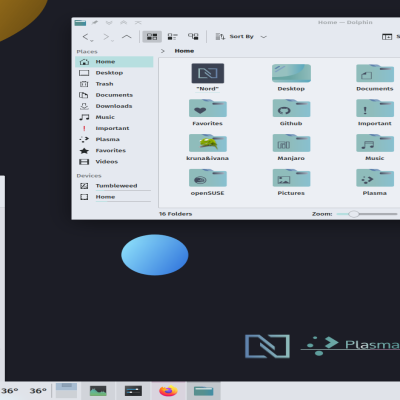Switch to Details view mode
400x400 pixels.
click(193, 37)
